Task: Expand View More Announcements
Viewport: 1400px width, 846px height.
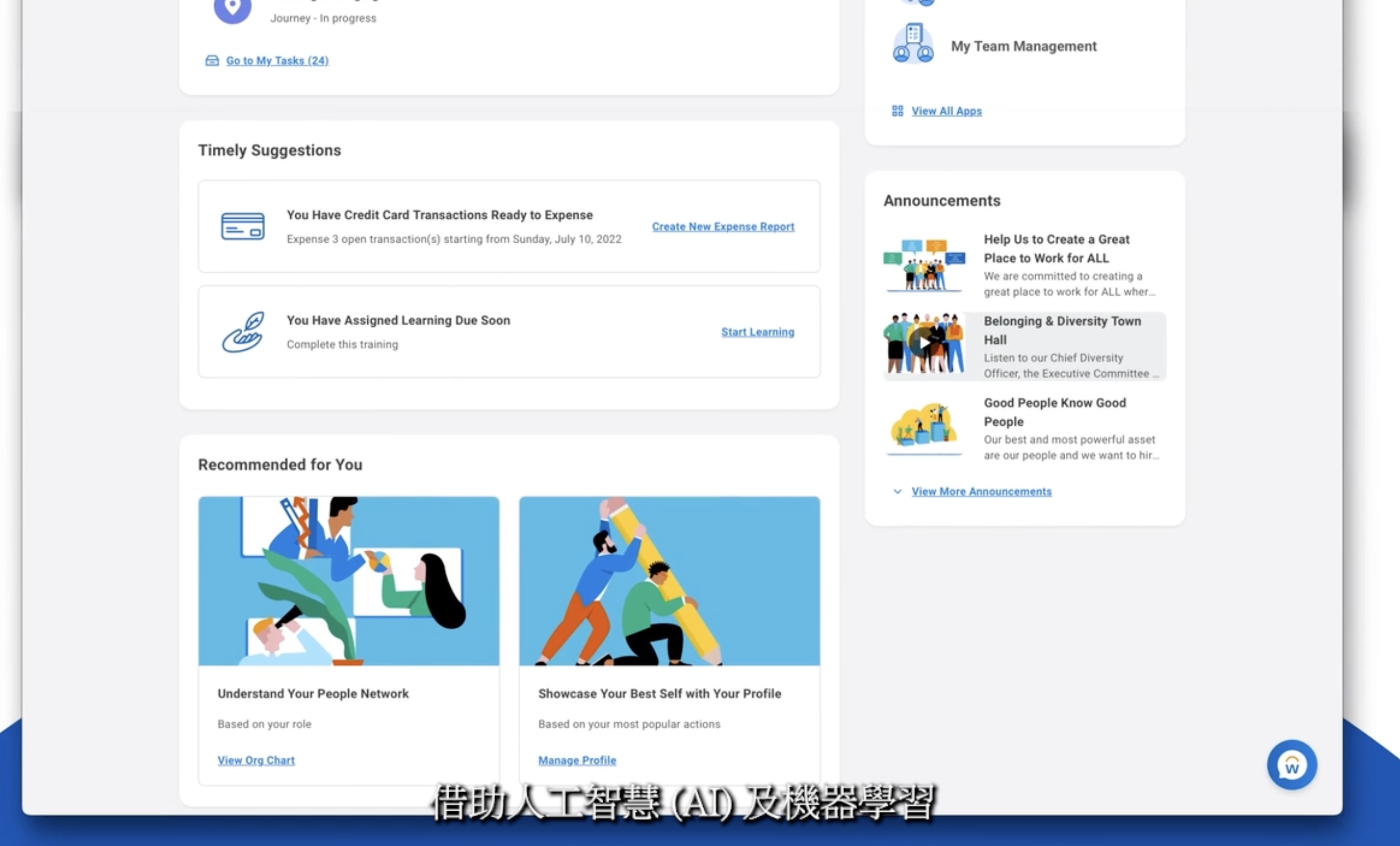Action: pos(981,491)
